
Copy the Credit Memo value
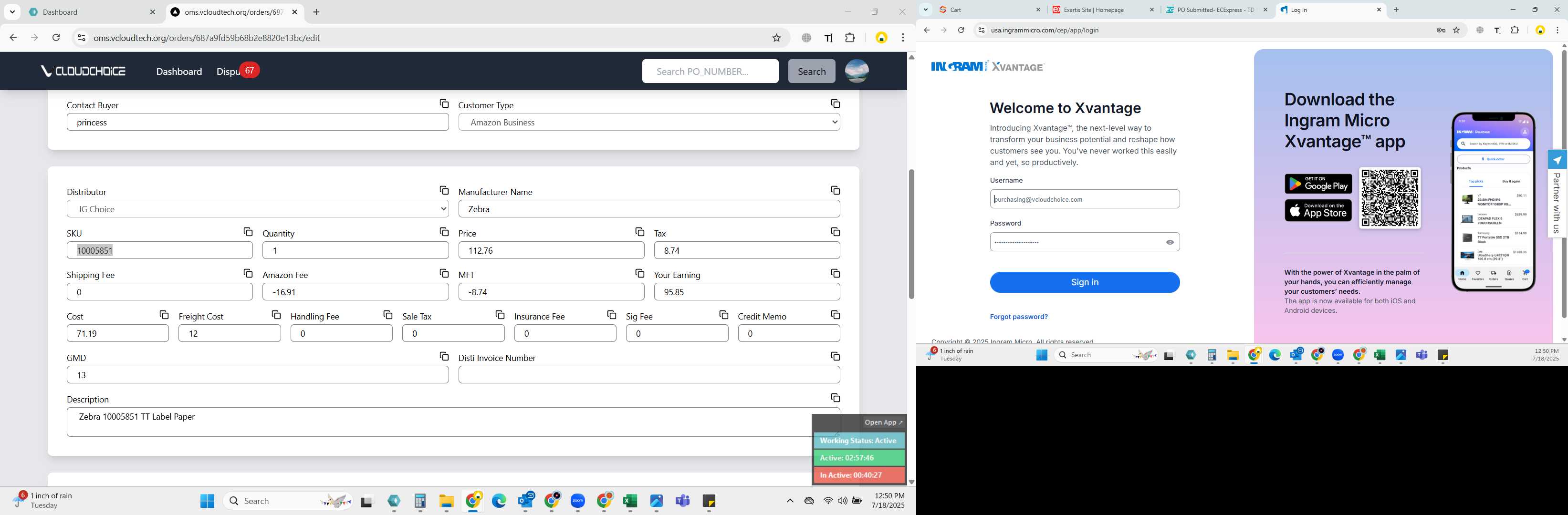(x=835, y=315)
